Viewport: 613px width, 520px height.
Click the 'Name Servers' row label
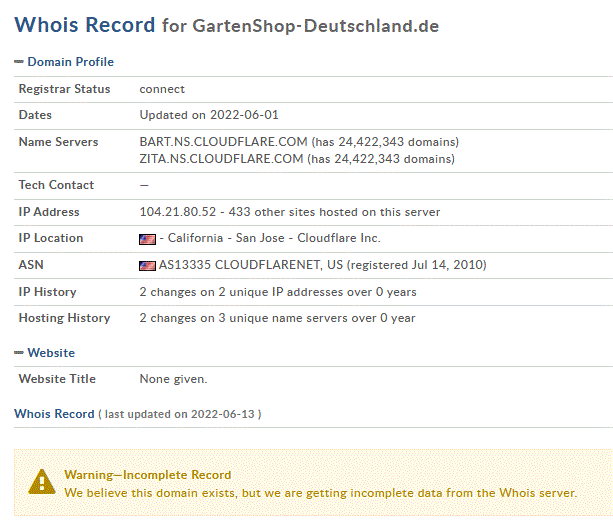(58, 142)
